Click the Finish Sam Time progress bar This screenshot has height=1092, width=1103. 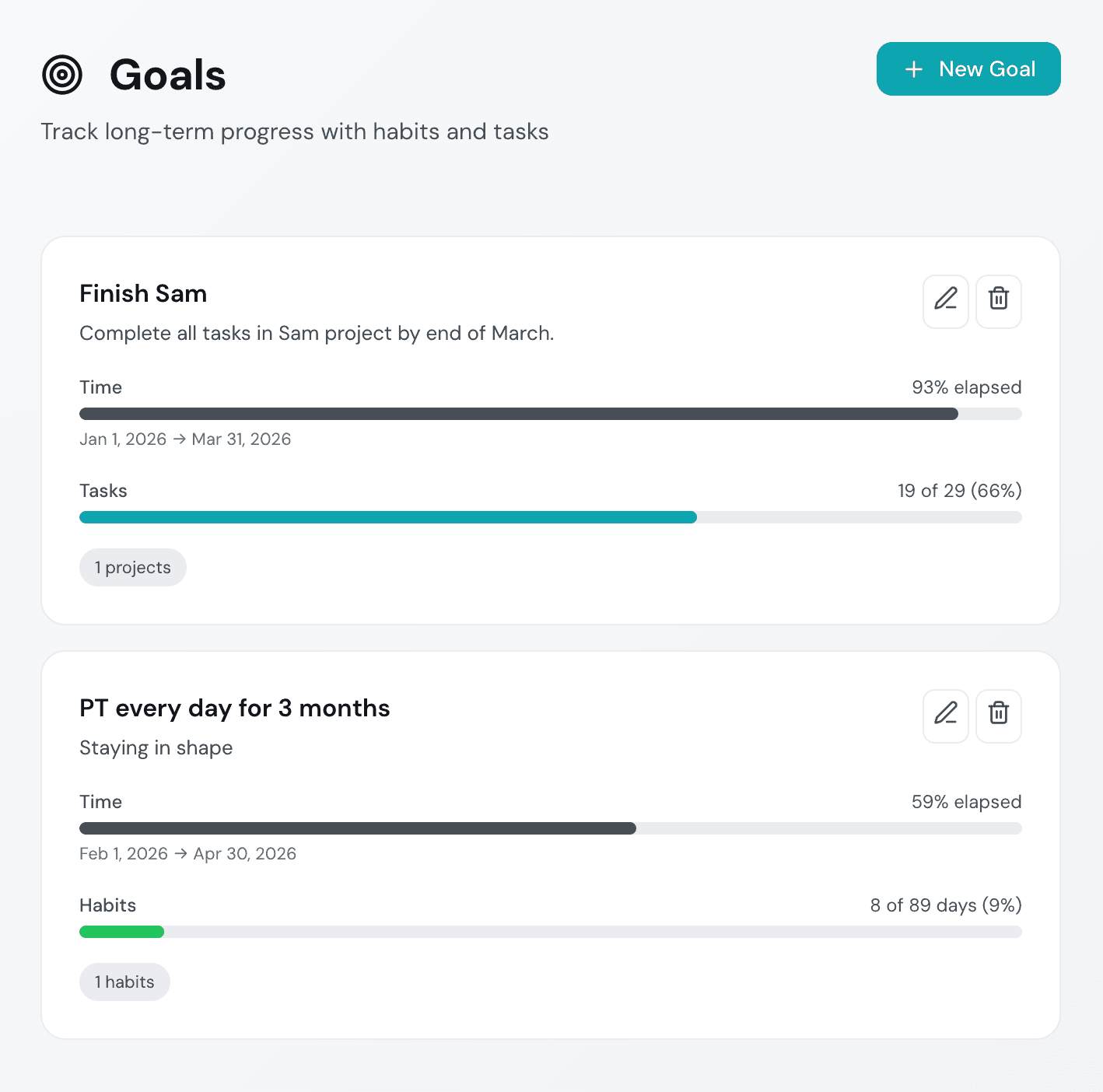[550, 414]
